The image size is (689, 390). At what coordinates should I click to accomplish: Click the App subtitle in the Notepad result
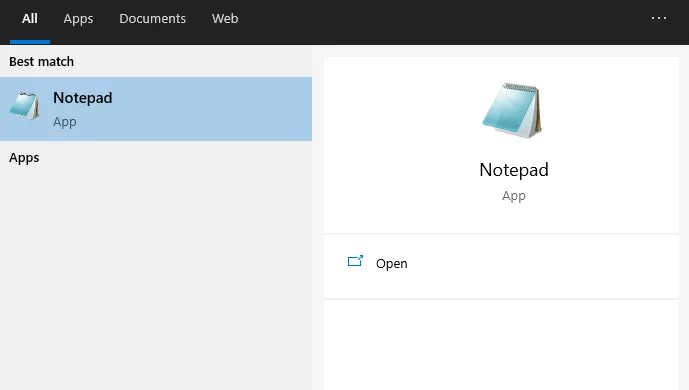(x=65, y=122)
